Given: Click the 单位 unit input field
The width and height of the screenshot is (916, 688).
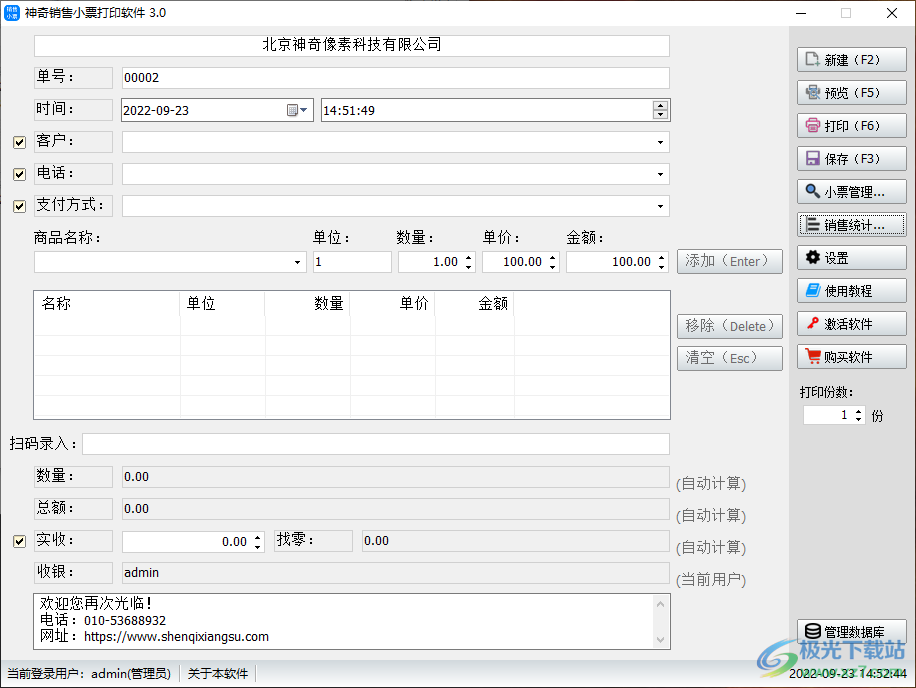Looking at the screenshot, I should tap(352, 262).
